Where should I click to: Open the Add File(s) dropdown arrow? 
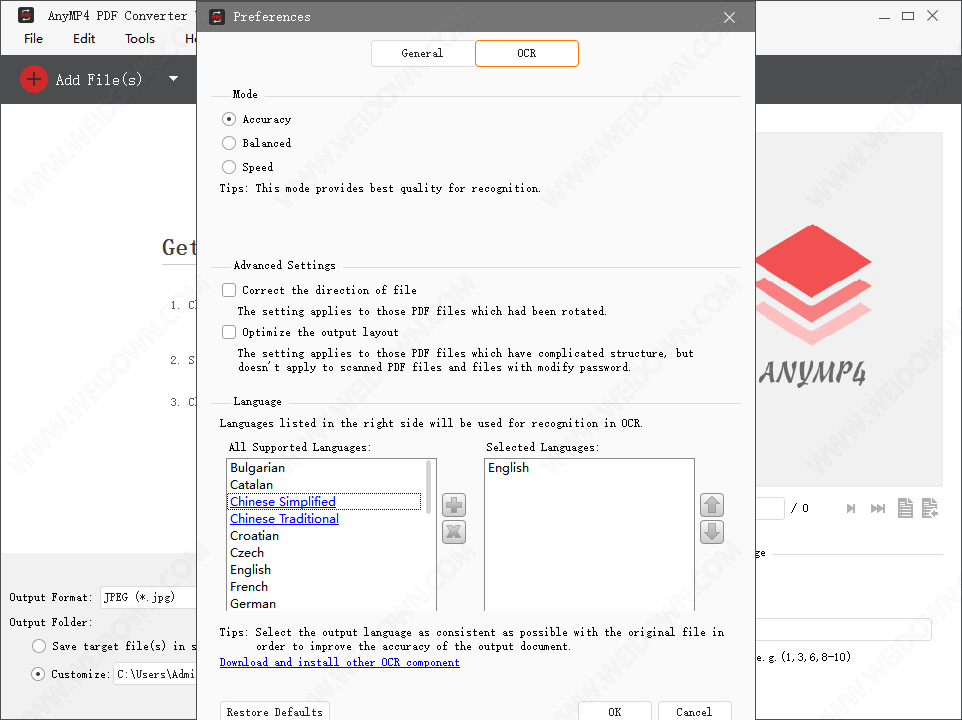click(174, 79)
